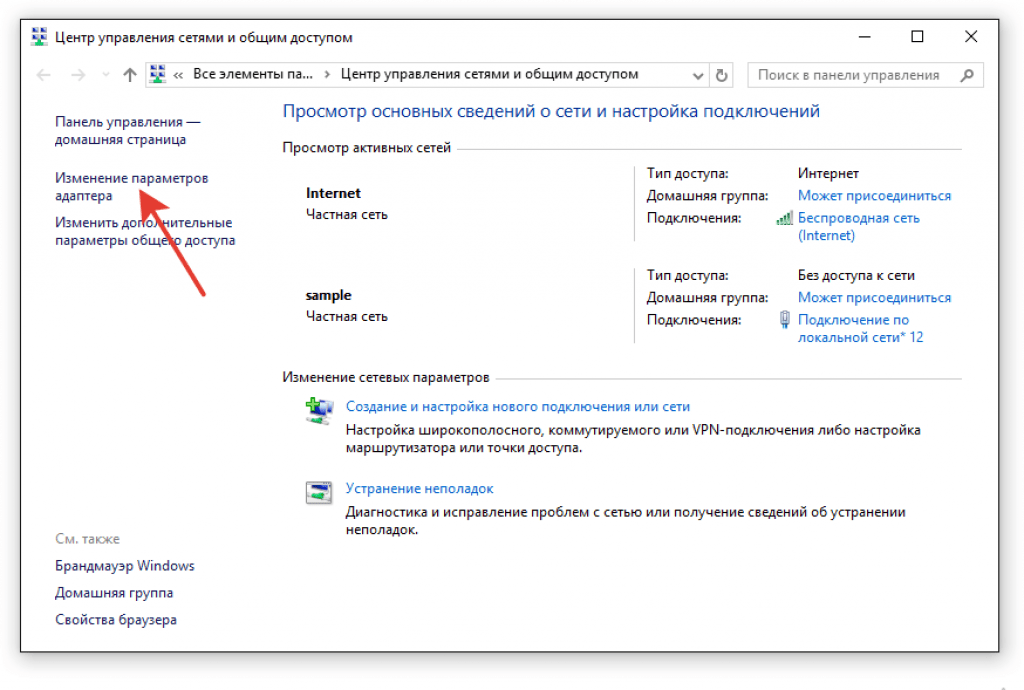This screenshot has height=690, width=1024.
Task: Go forward with the right arrow button
Action: point(78,75)
